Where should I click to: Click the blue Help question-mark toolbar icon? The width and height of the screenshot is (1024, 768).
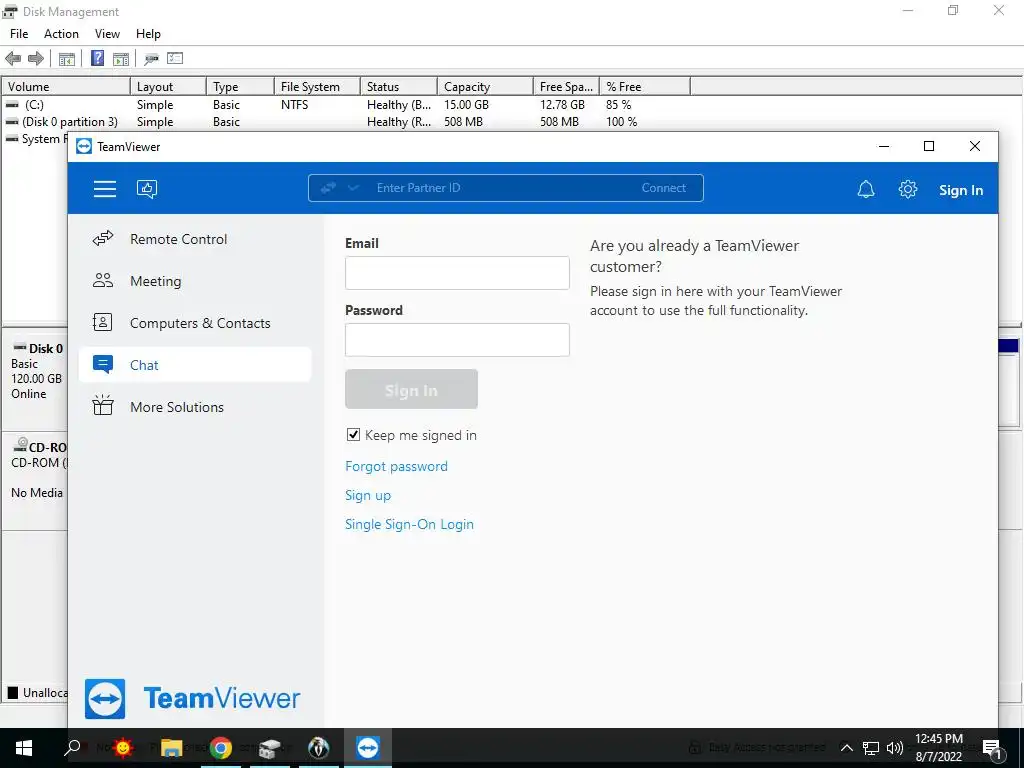[x=97, y=58]
